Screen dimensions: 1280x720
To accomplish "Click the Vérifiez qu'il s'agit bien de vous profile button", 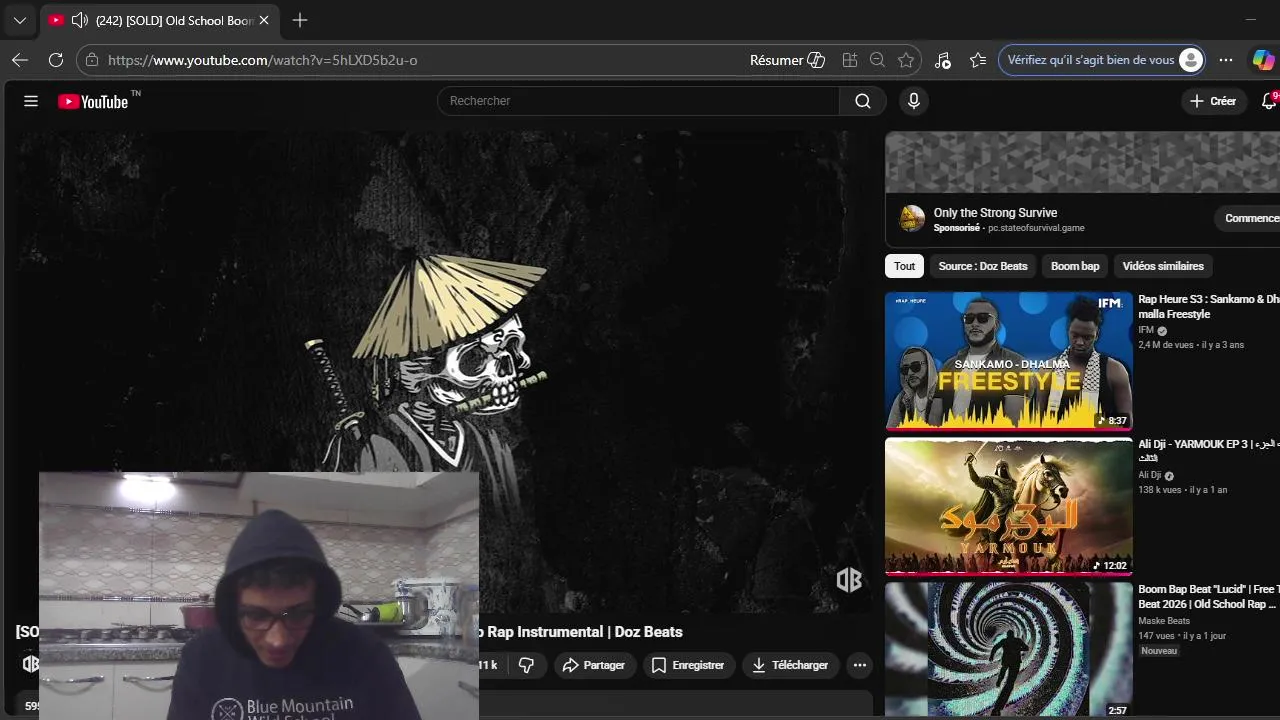I will point(1101,60).
